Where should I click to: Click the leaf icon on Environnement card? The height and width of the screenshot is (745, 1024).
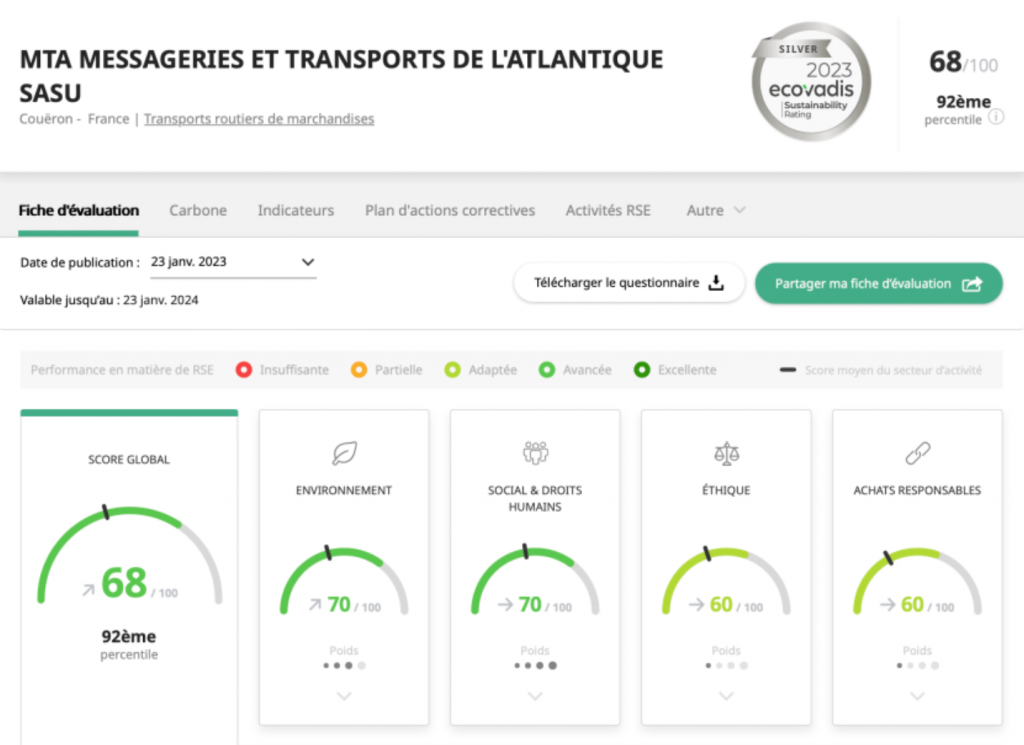pos(344,453)
